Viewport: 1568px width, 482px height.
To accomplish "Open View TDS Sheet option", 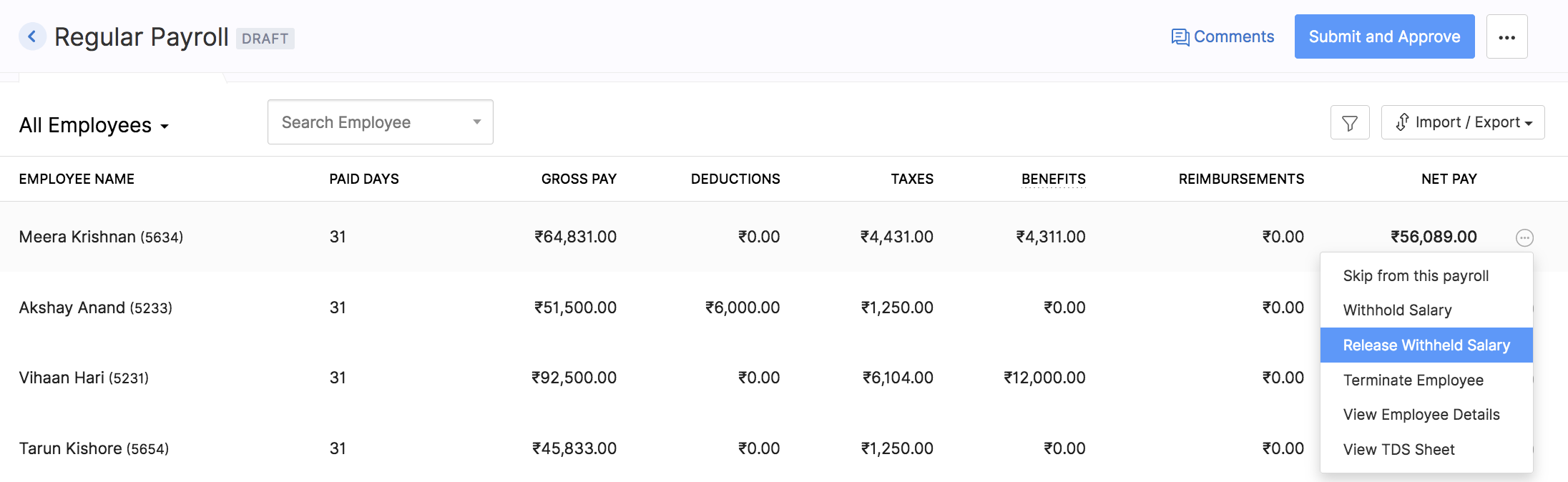I will tap(1398, 450).
